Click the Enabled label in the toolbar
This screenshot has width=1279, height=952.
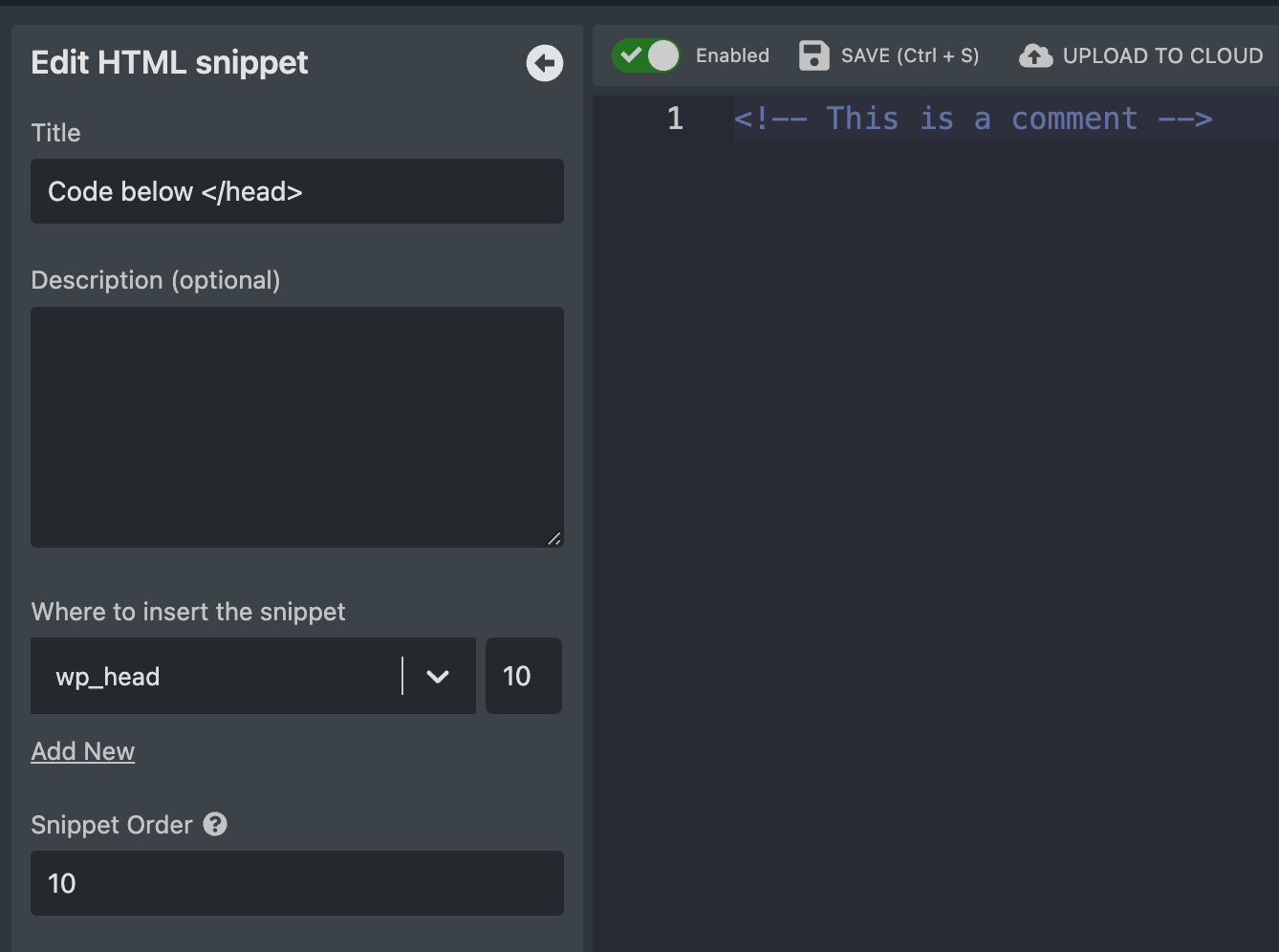(x=731, y=55)
